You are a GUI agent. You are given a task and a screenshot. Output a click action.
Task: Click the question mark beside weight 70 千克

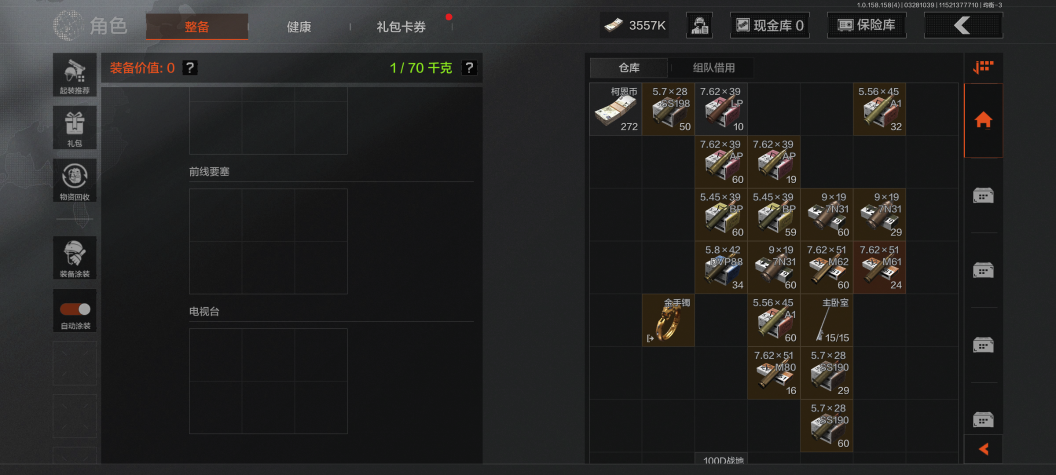pos(469,67)
